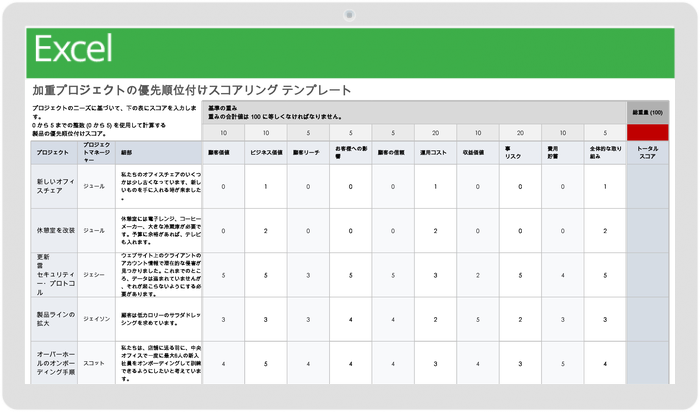700x412 pixels.
Task: Click the オーバーホールのオンボーディング手順 project cell
Action: [x=52, y=363]
